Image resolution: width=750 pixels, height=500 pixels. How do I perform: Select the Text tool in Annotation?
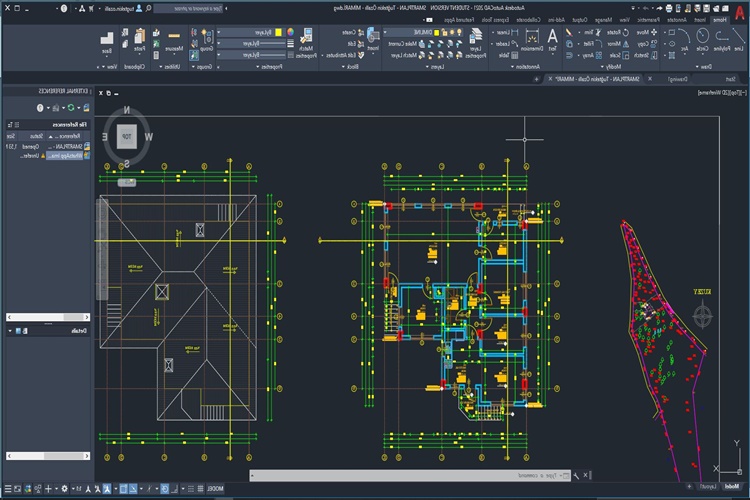[552, 39]
